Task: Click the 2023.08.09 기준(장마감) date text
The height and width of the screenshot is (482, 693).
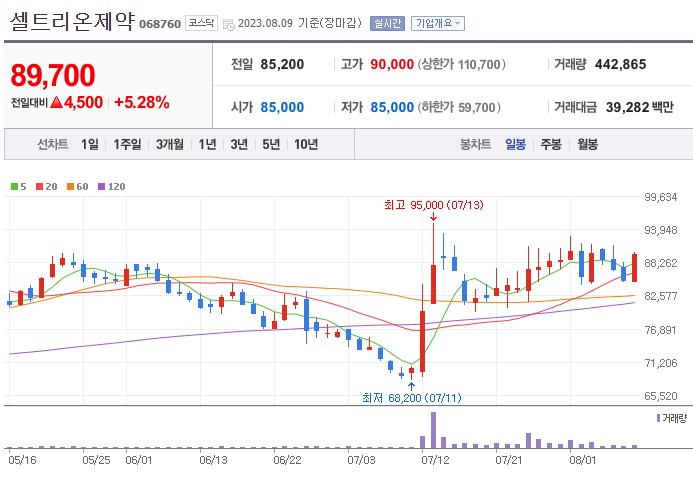Action: 300,23
